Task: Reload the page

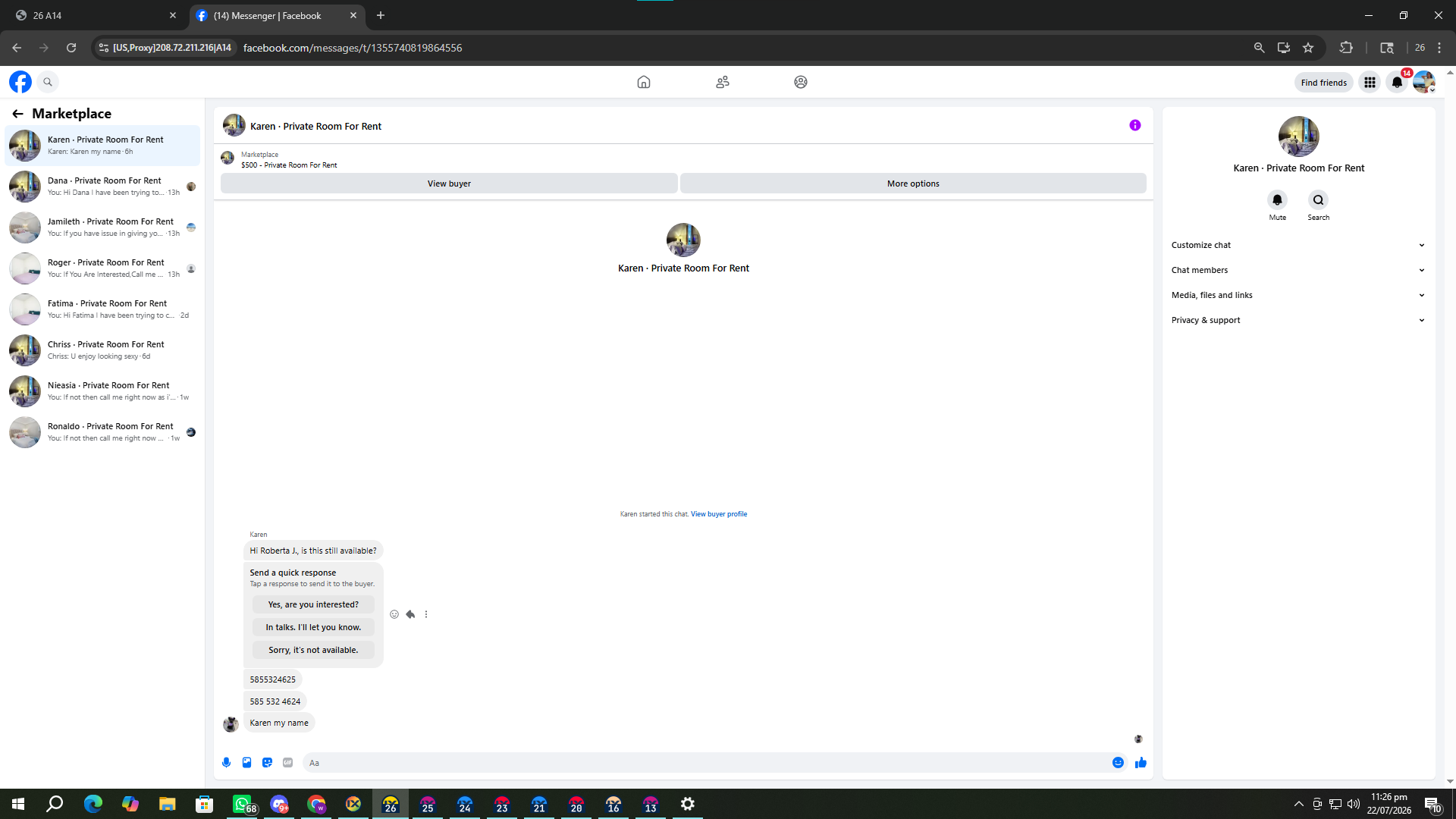Action: [71, 48]
